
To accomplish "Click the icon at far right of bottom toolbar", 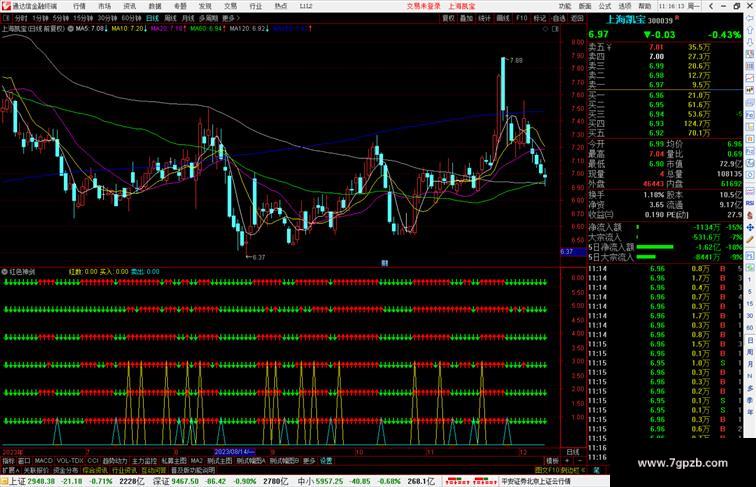I will 596,470.
